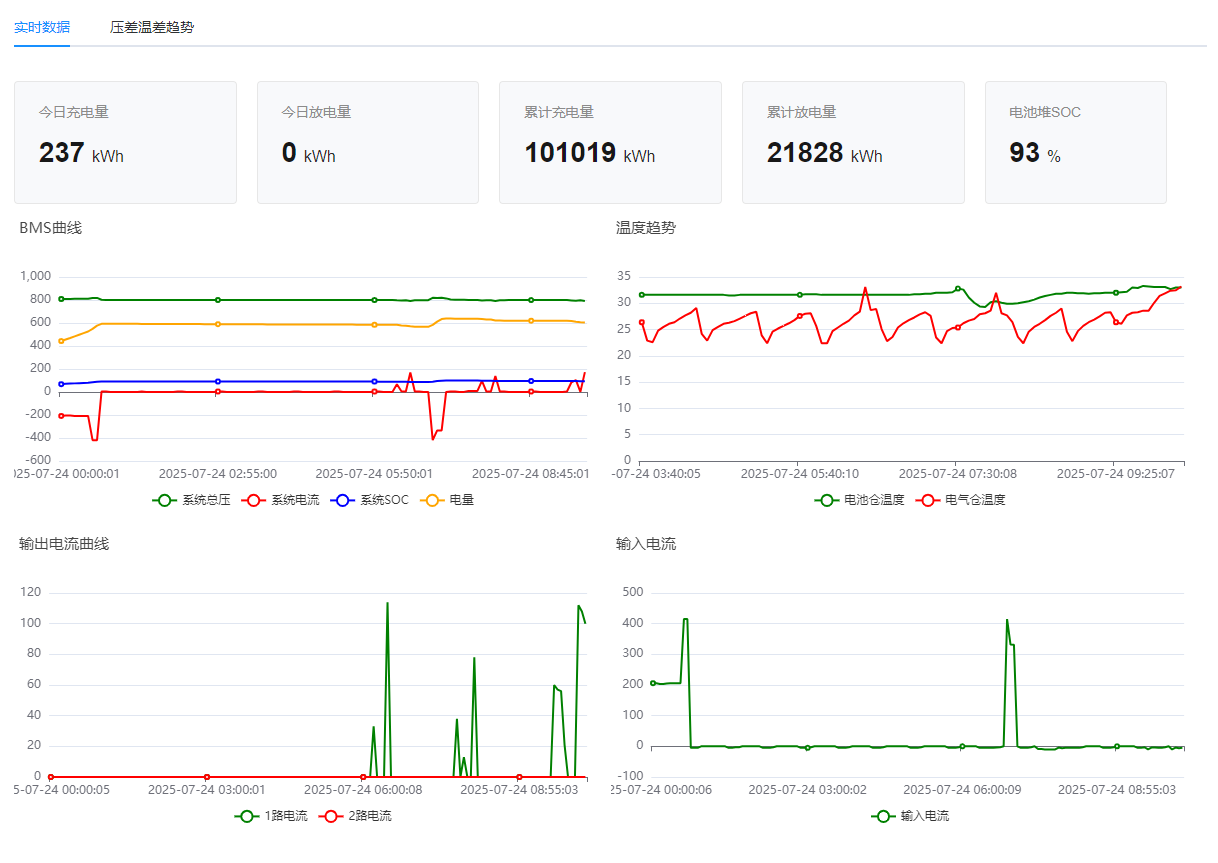This screenshot has height=863, width=1218.
Task: Click the 温度趋势 chart title
Action: pos(646,228)
